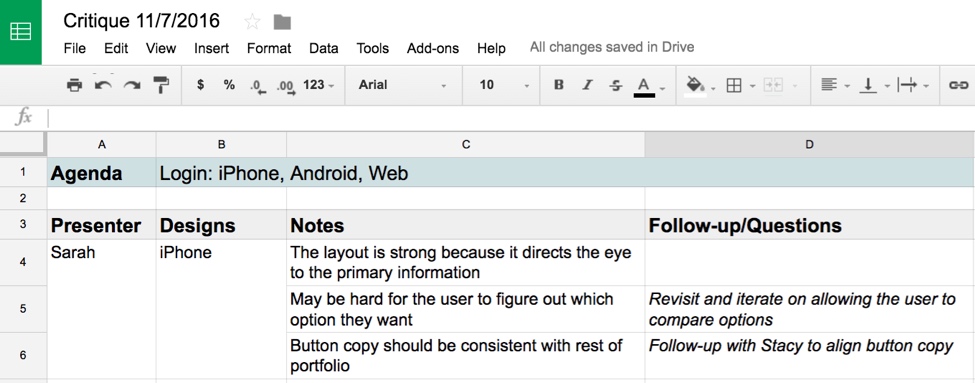Toggle Italic formatting
Screen dimensions: 975x383
[x=587, y=85]
